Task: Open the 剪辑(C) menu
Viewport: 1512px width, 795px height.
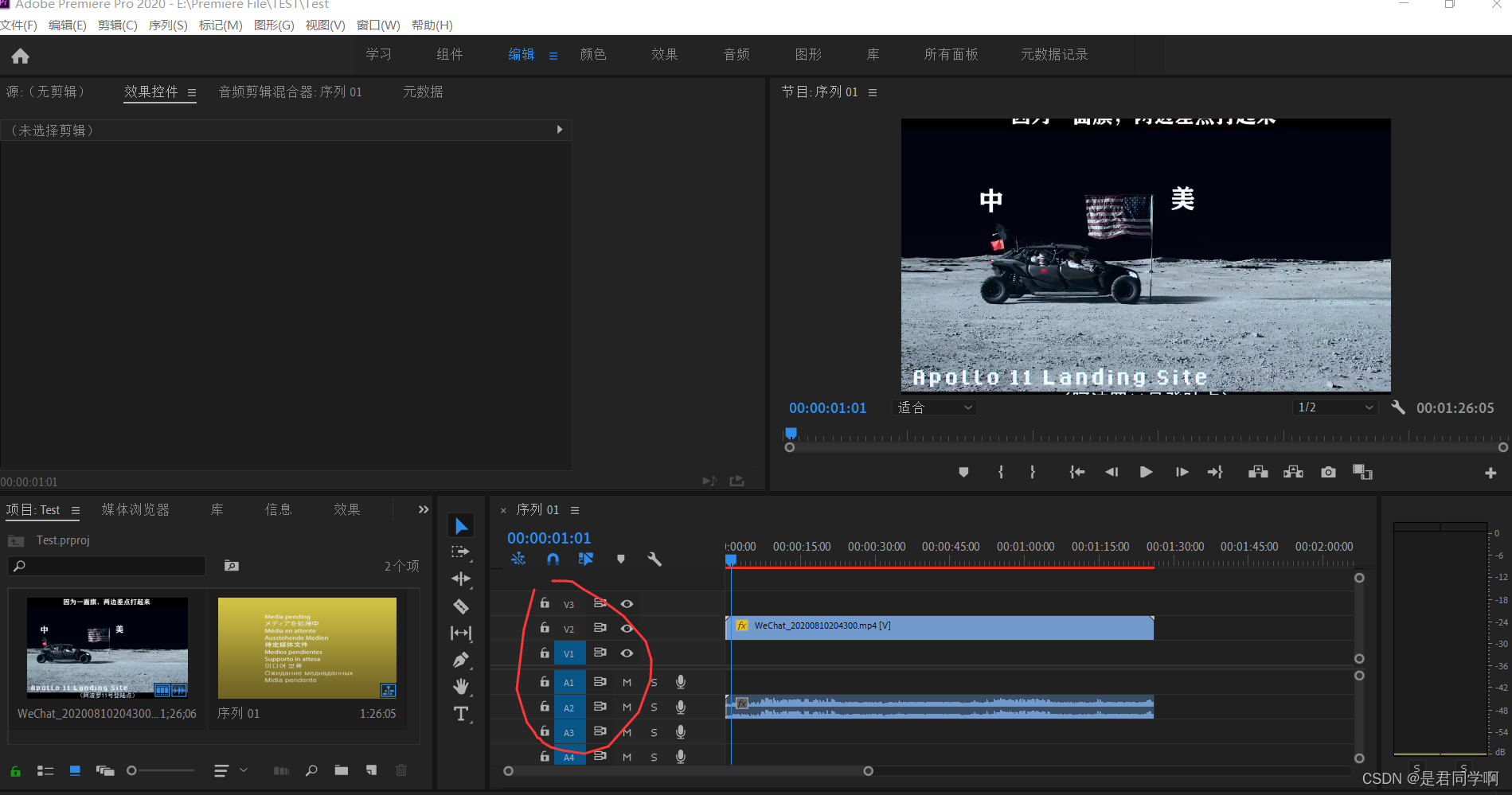Action: pyautogui.click(x=118, y=25)
